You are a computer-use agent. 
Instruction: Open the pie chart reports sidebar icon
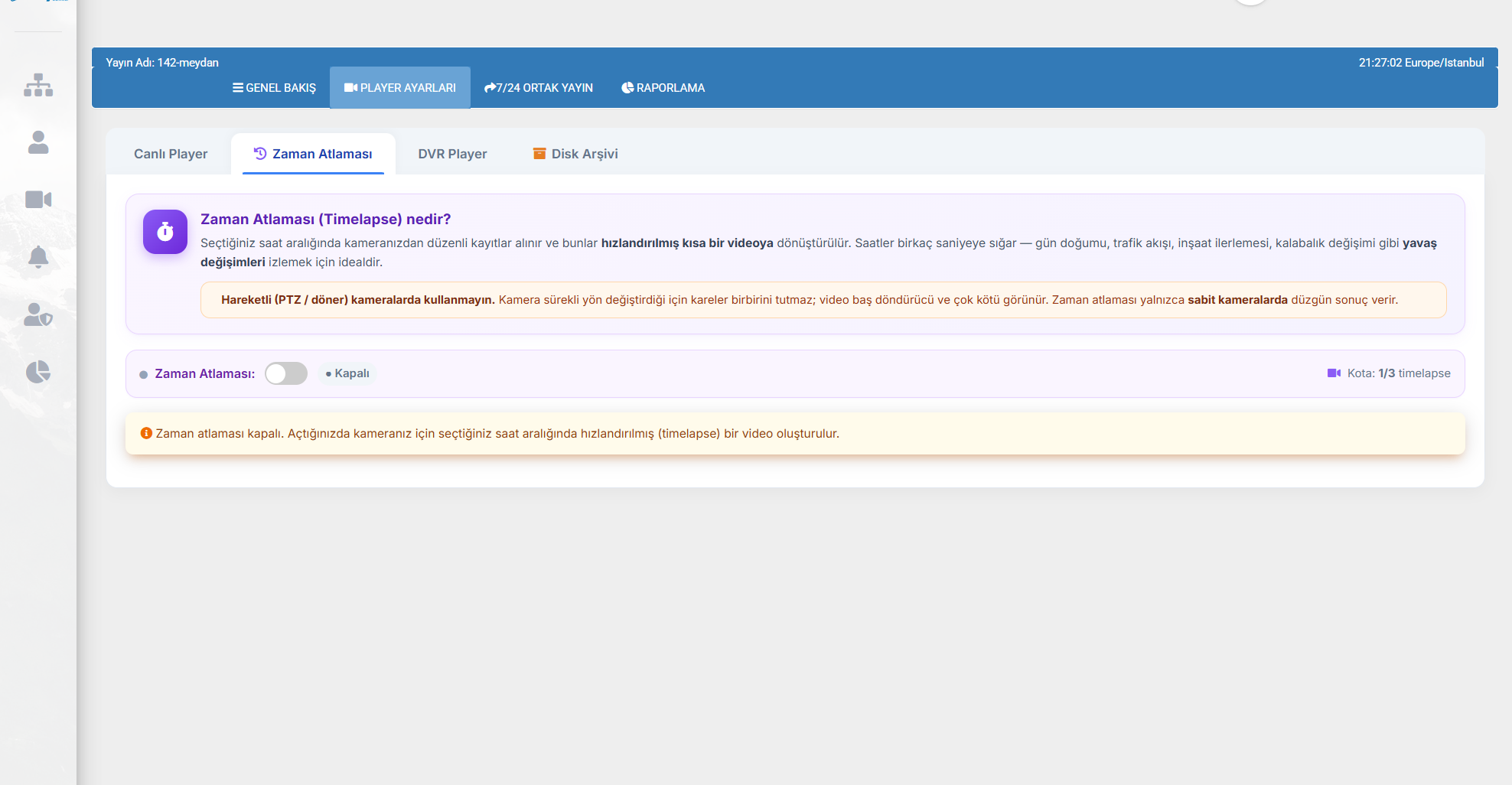pos(38,372)
